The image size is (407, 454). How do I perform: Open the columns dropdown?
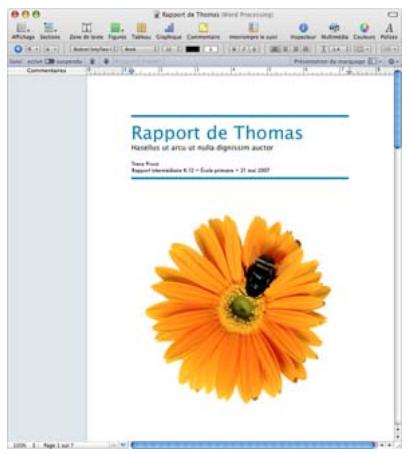362,49
